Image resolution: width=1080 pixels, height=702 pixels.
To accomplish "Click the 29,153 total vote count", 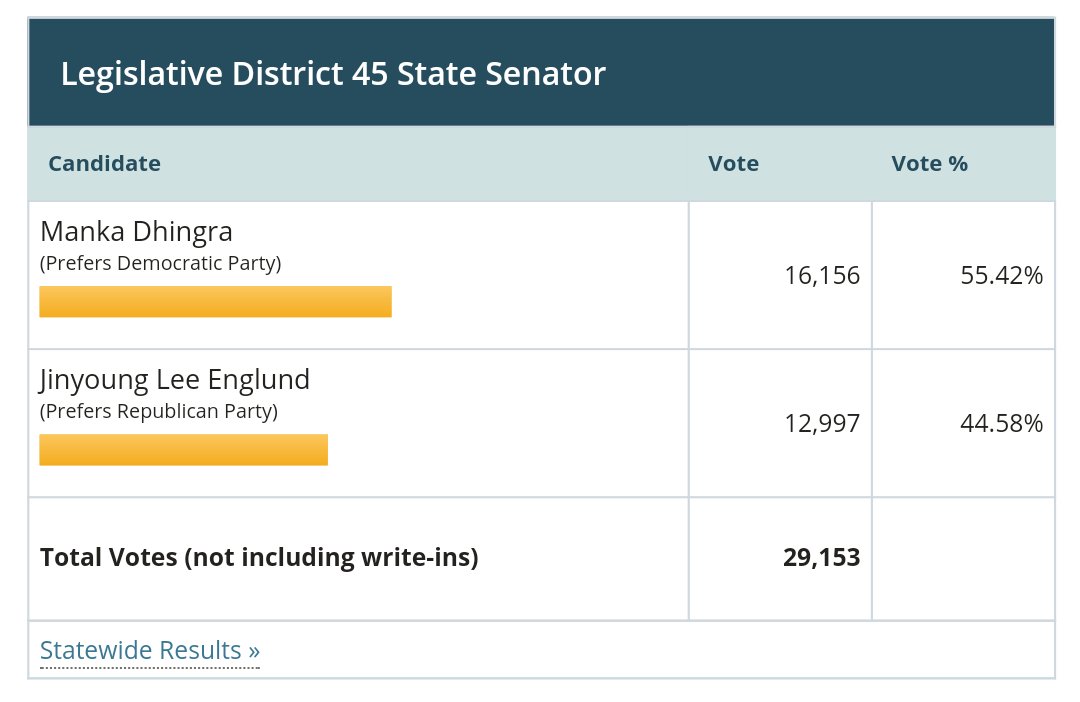I will tap(822, 557).
